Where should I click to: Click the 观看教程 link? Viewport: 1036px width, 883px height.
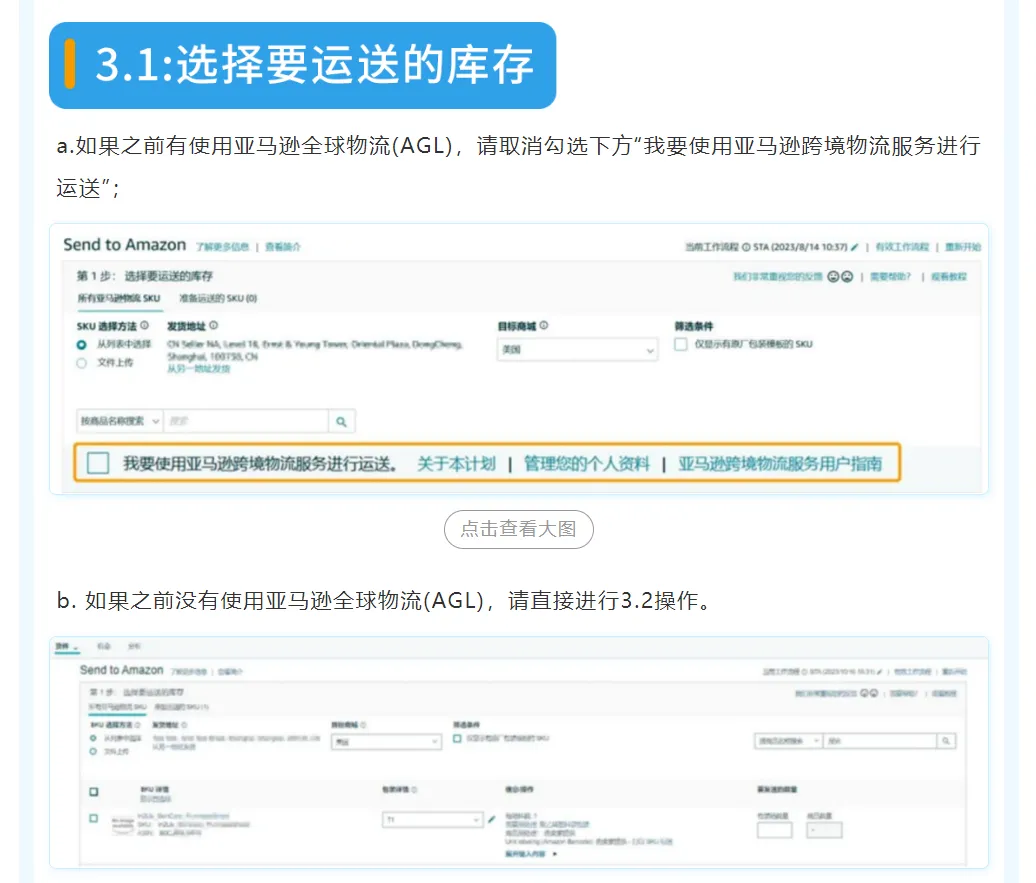coord(949,277)
